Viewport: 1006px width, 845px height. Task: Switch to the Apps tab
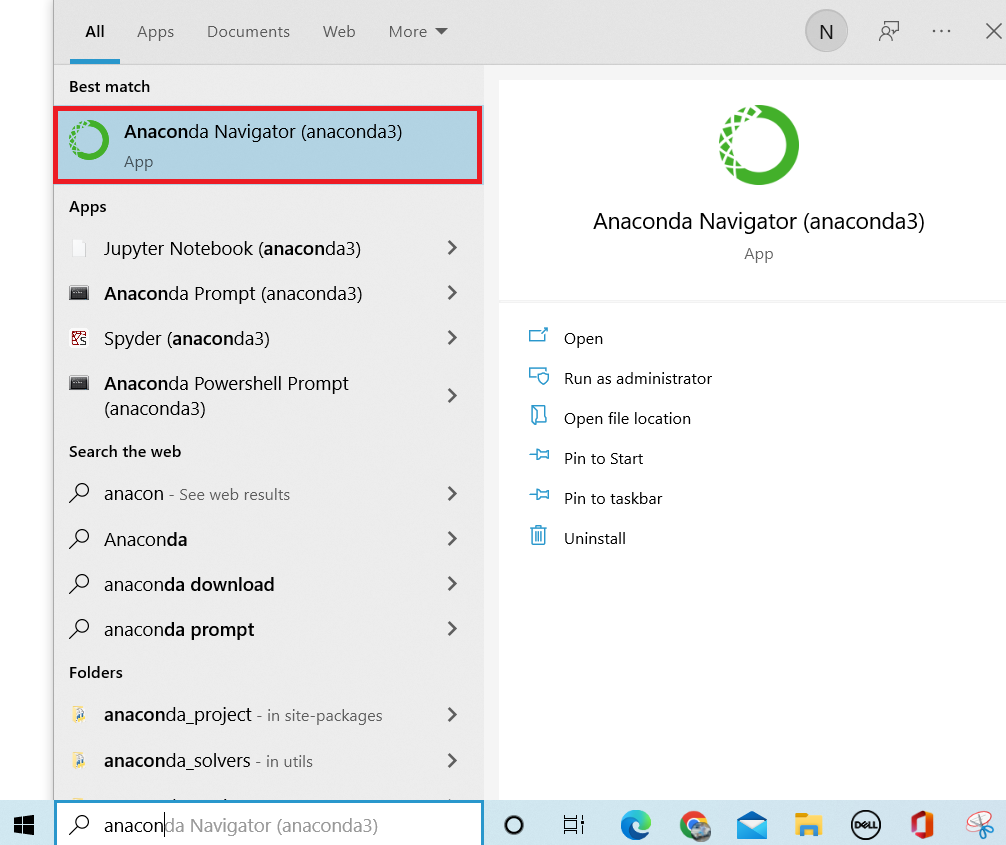click(x=155, y=32)
